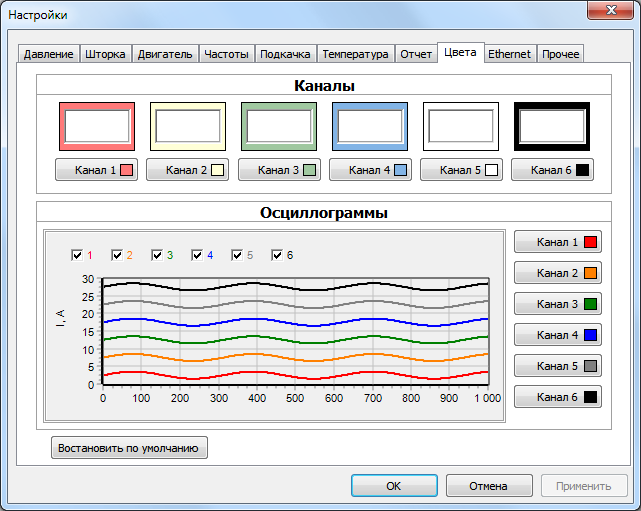
Task: Click the black Канал 6 color button under Каналы
Action: click(x=552, y=170)
